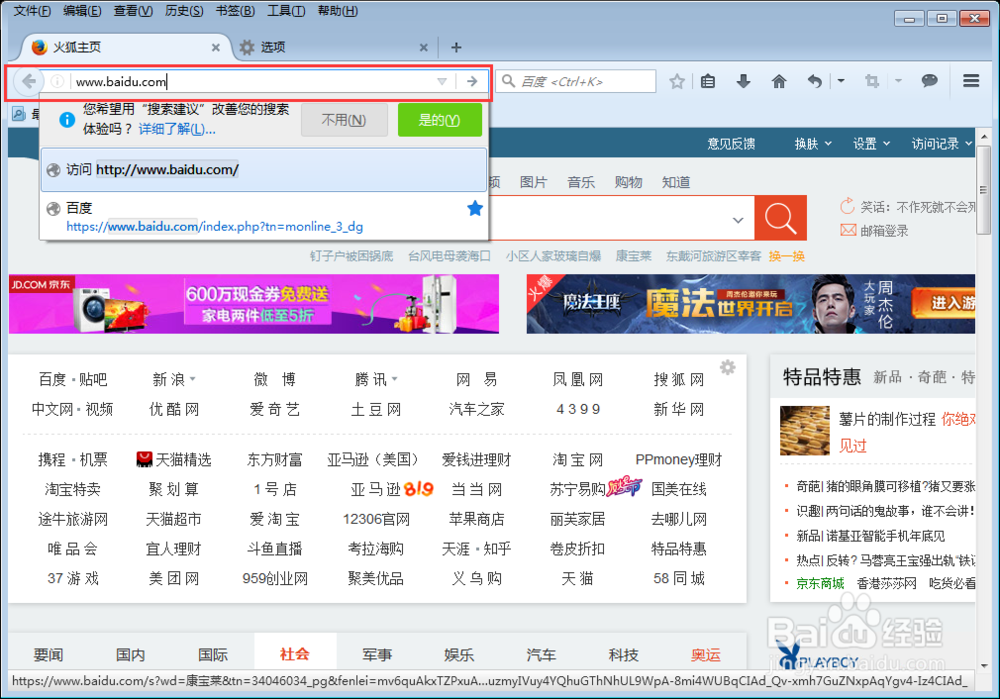Open the 编辑(E) menu
The height and width of the screenshot is (699, 1000).
tap(82, 11)
